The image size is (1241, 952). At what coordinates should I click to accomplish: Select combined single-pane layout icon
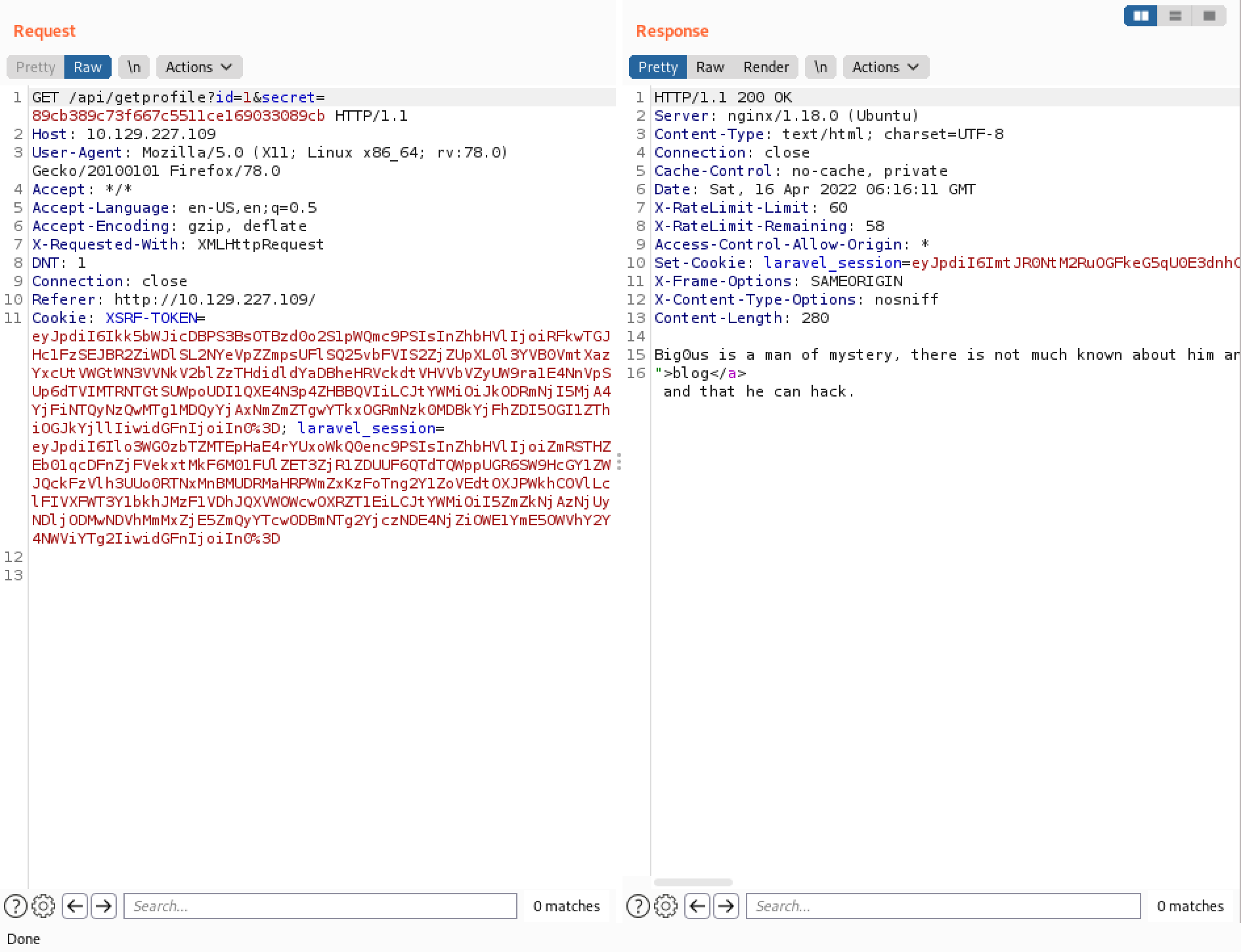[x=1209, y=16]
